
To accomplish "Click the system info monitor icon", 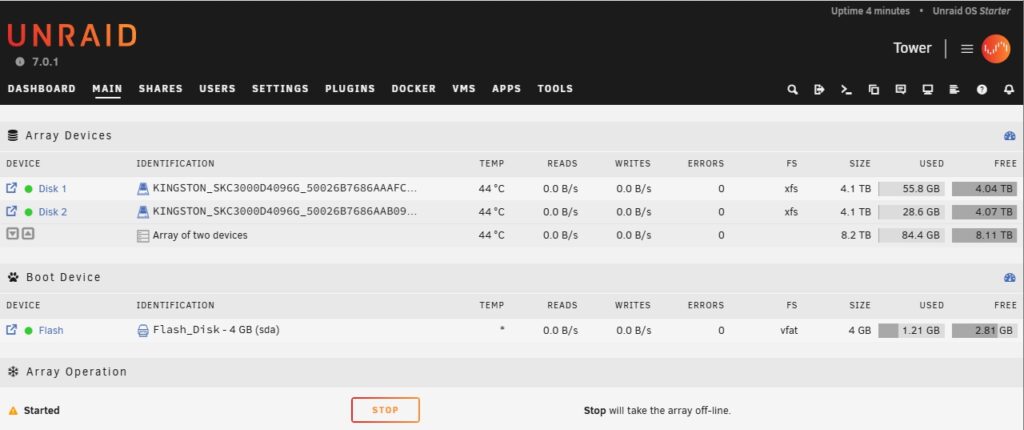I will pyautogui.click(x=927, y=90).
